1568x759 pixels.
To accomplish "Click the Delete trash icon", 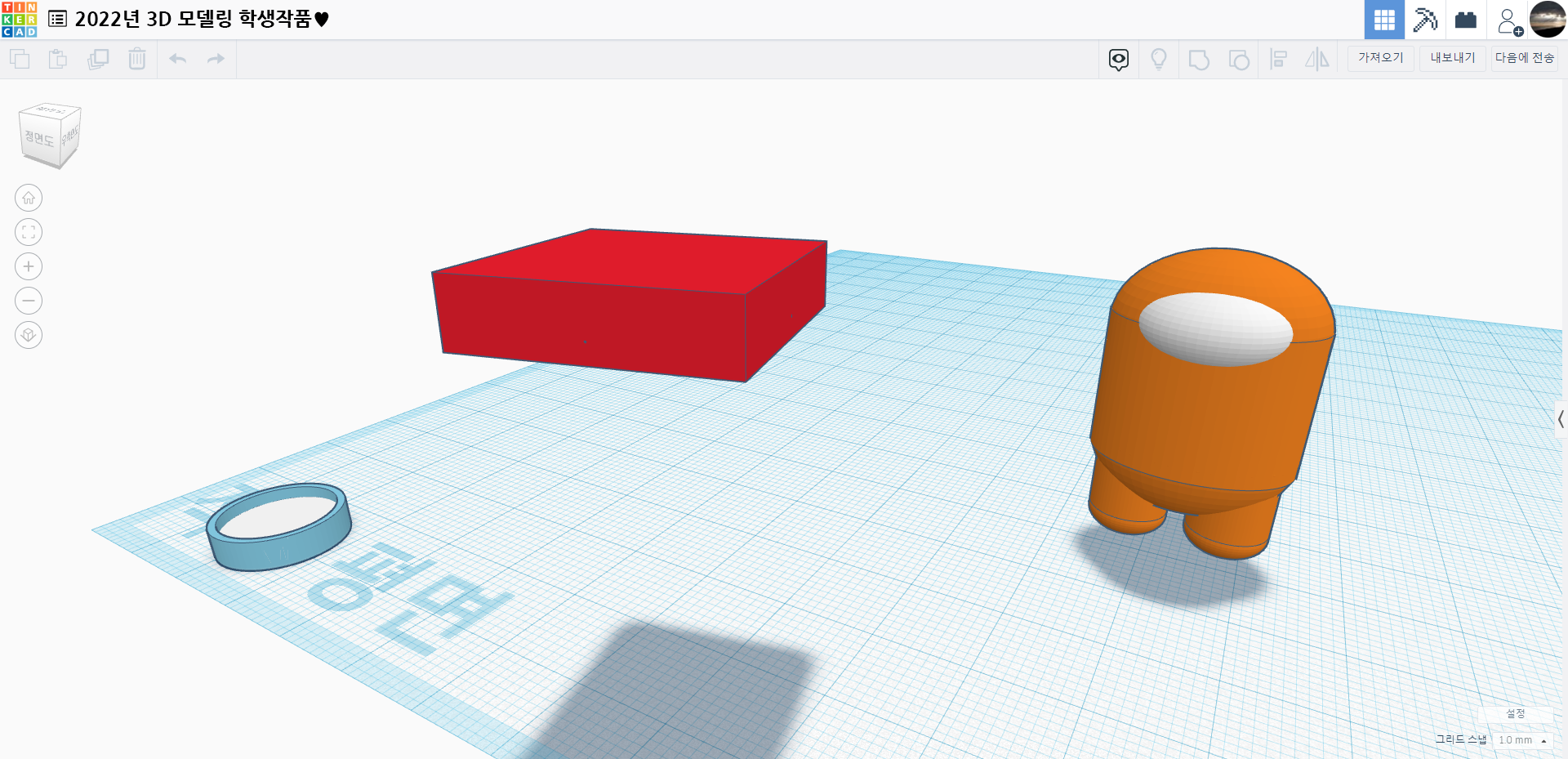I will [x=137, y=59].
